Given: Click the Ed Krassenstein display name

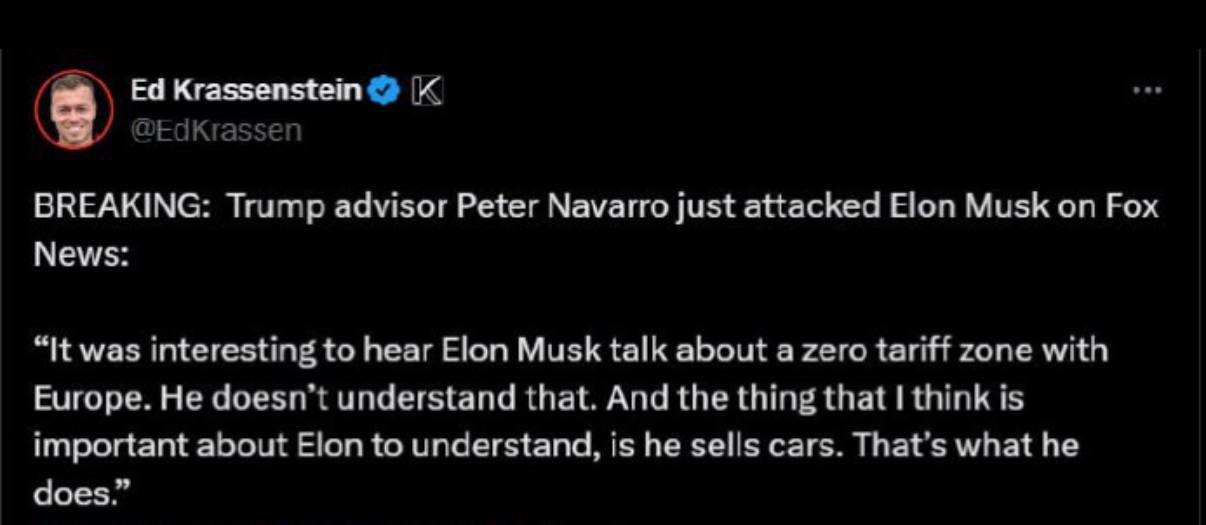Looking at the screenshot, I should [246, 91].
